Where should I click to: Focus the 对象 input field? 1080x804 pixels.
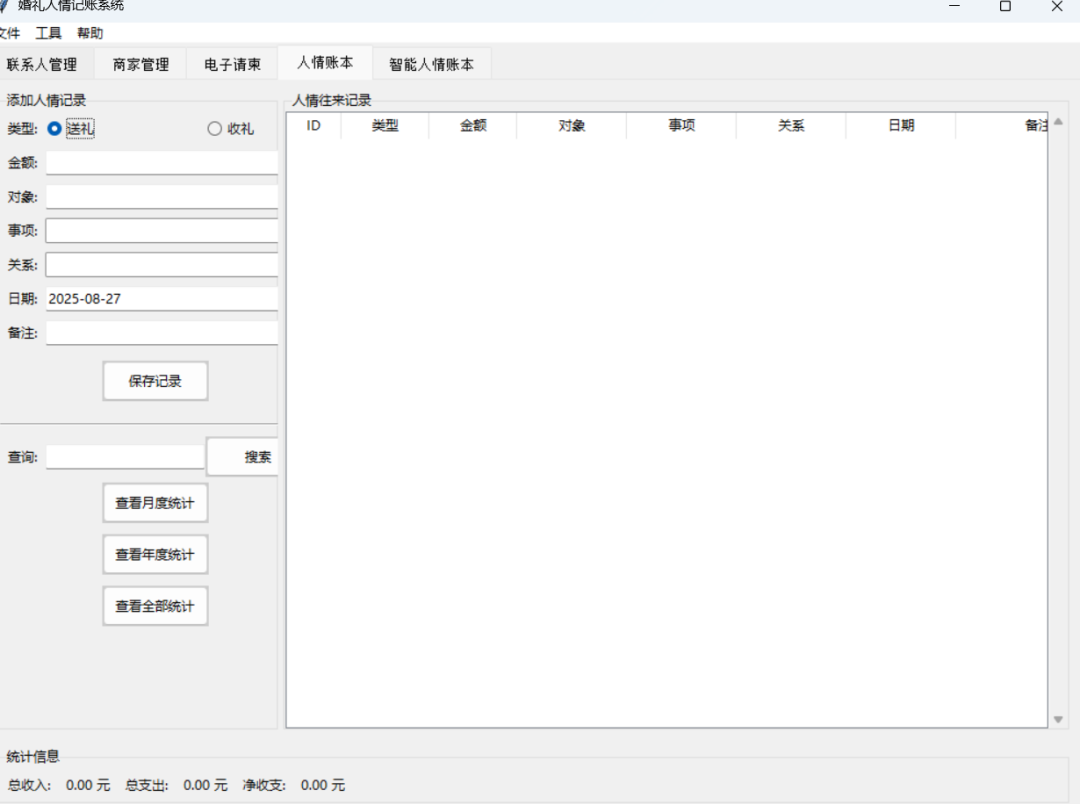point(162,197)
